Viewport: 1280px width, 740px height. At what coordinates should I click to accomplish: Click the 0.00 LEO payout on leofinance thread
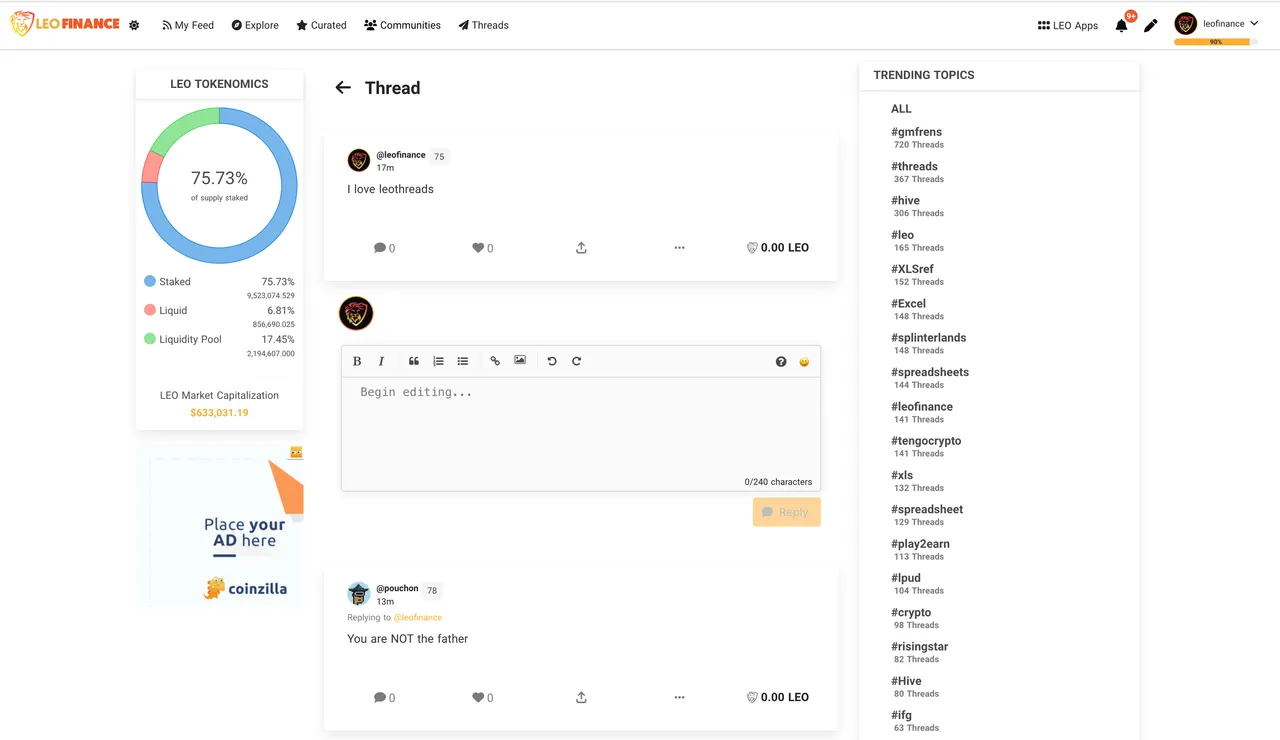778,248
